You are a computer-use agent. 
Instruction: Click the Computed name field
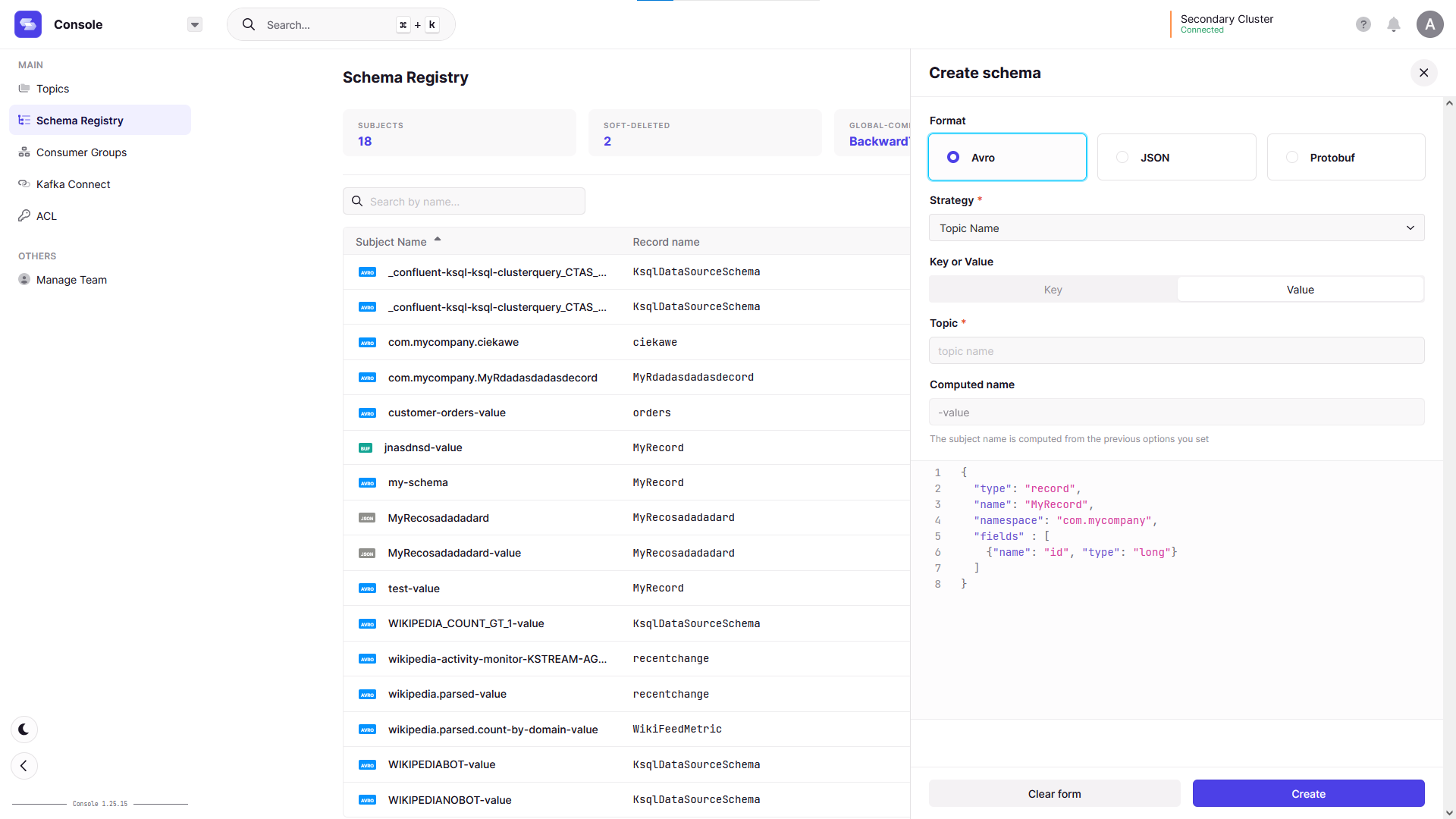(1177, 413)
